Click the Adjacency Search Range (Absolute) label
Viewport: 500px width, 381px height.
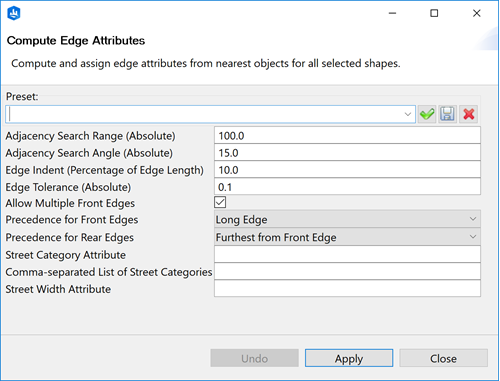click(x=90, y=136)
